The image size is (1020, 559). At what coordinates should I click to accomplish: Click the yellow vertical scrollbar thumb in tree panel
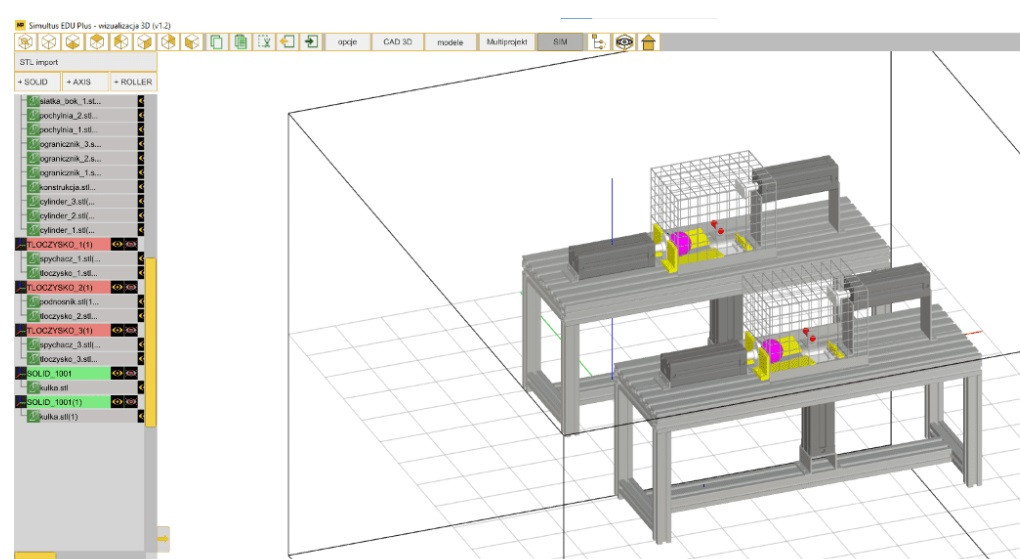pos(150,342)
